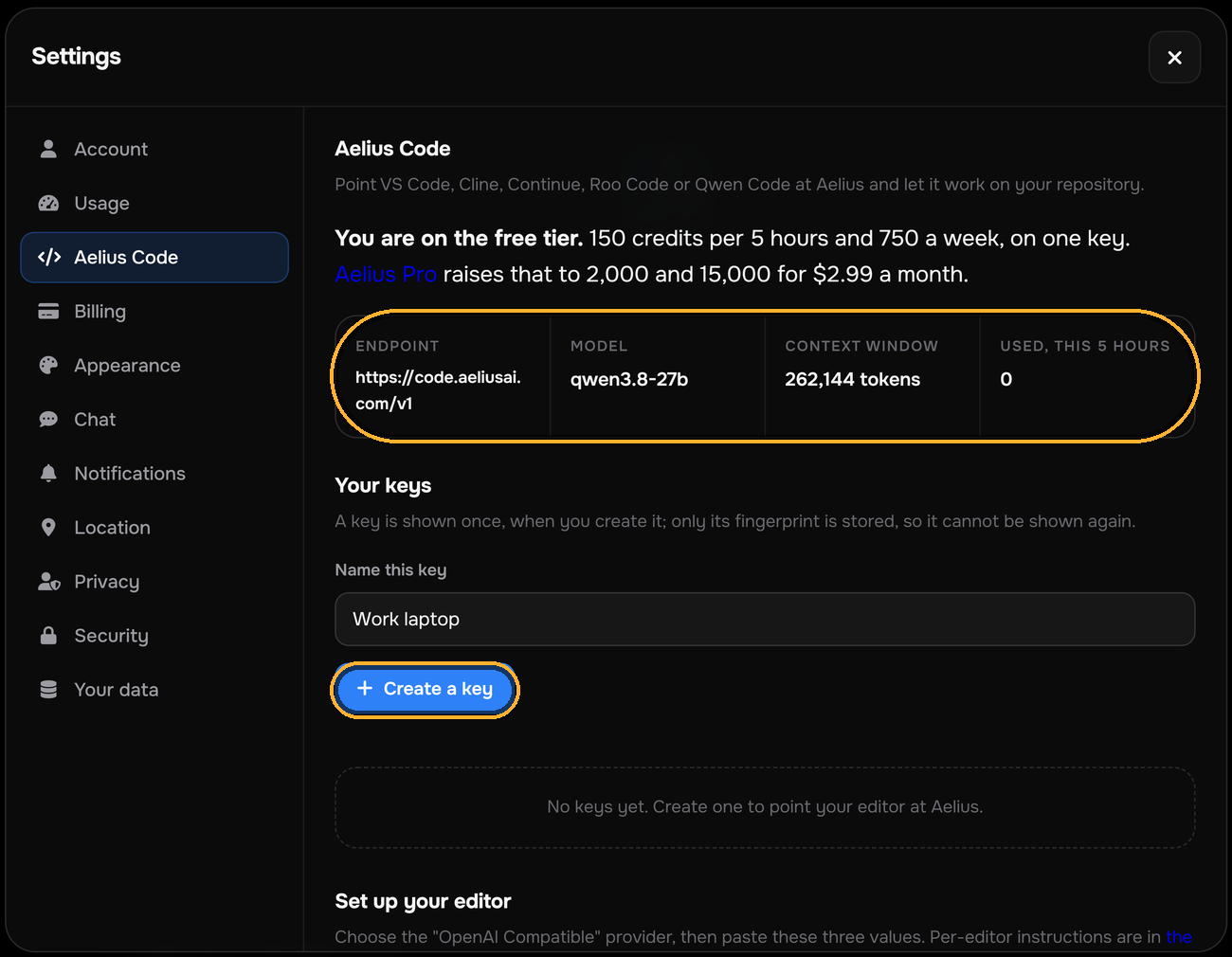
Task: Close the Settings dialog
Action: pyautogui.click(x=1174, y=57)
